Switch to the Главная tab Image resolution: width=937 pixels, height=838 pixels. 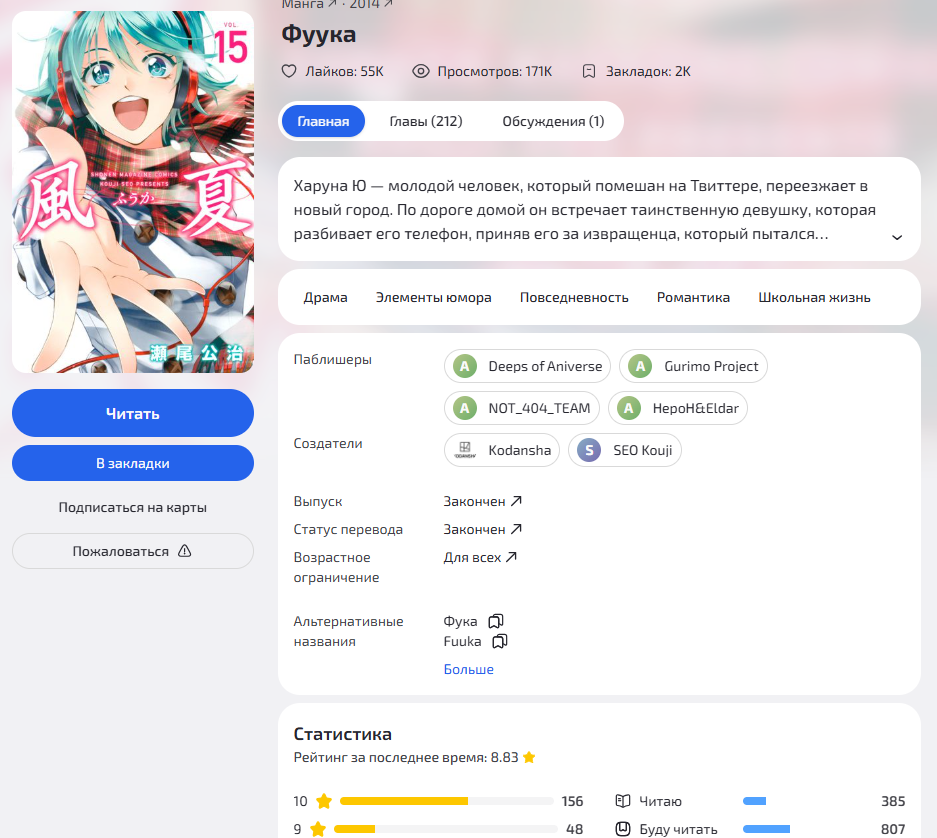click(323, 121)
